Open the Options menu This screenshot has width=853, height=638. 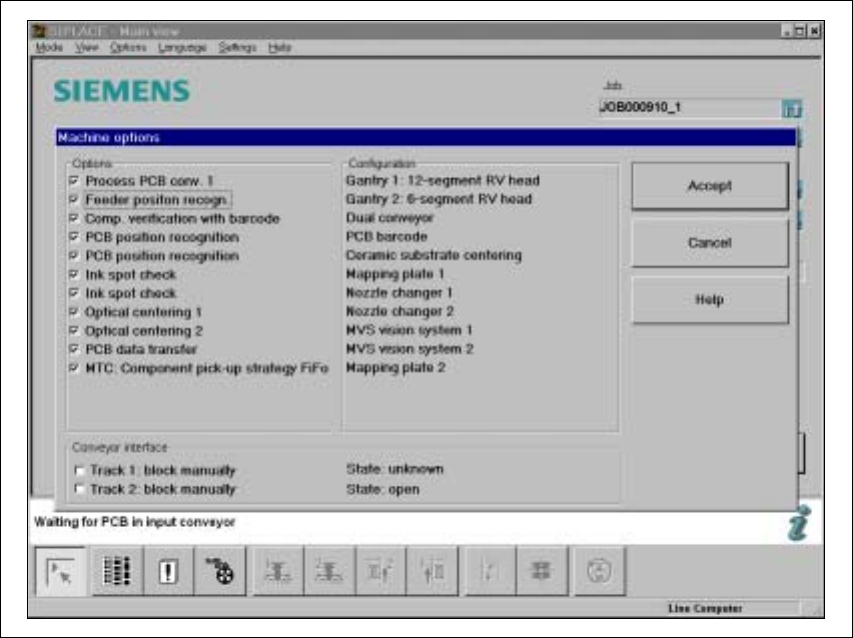click(x=128, y=47)
